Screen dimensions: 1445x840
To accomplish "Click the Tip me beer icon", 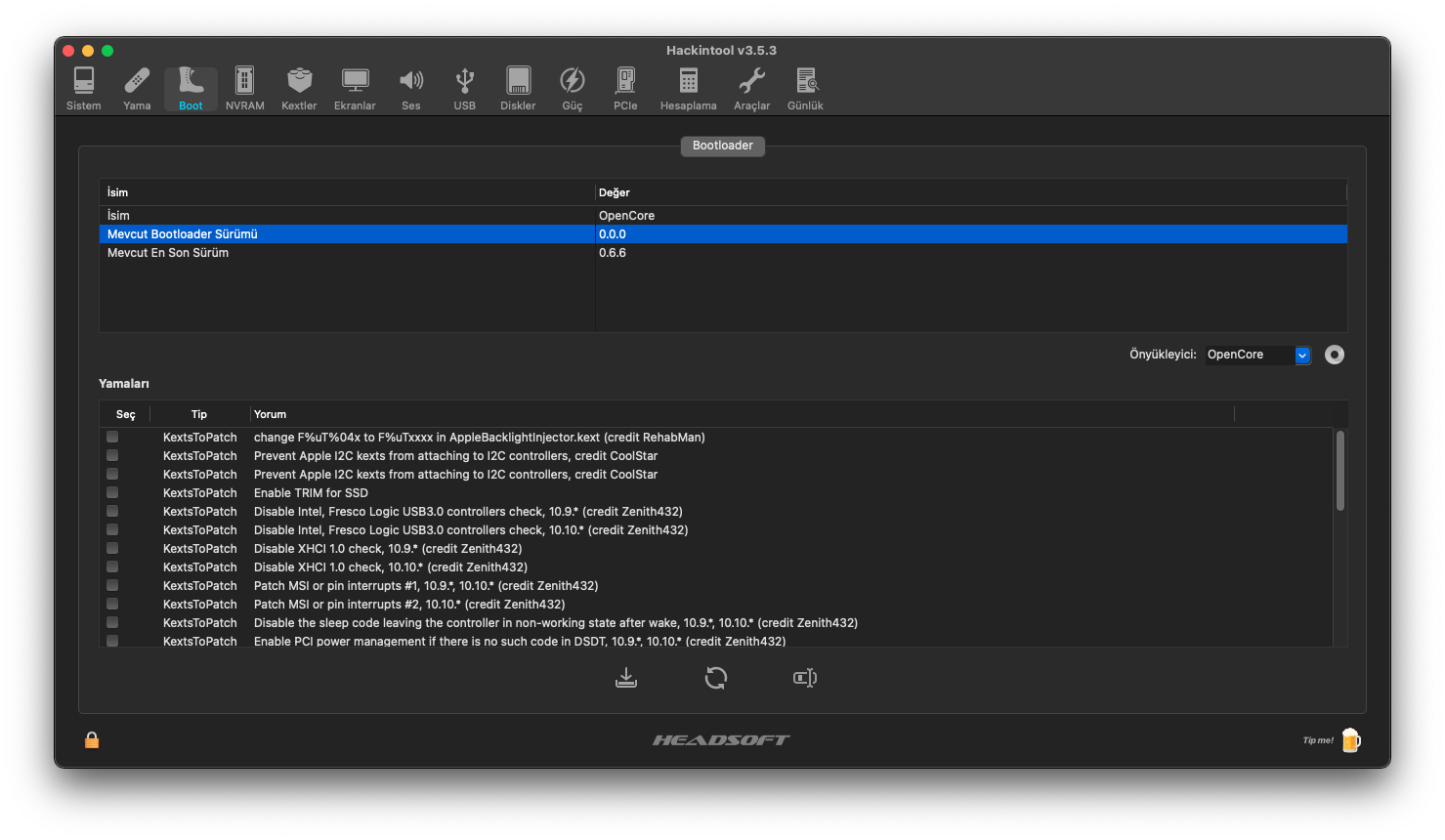I will pyautogui.click(x=1351, y=740).
